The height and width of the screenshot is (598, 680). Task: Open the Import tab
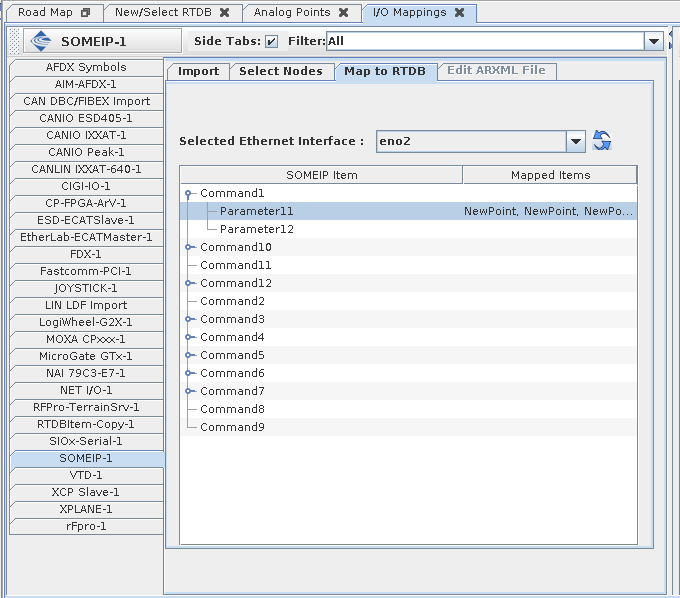[x=198, y=71]
